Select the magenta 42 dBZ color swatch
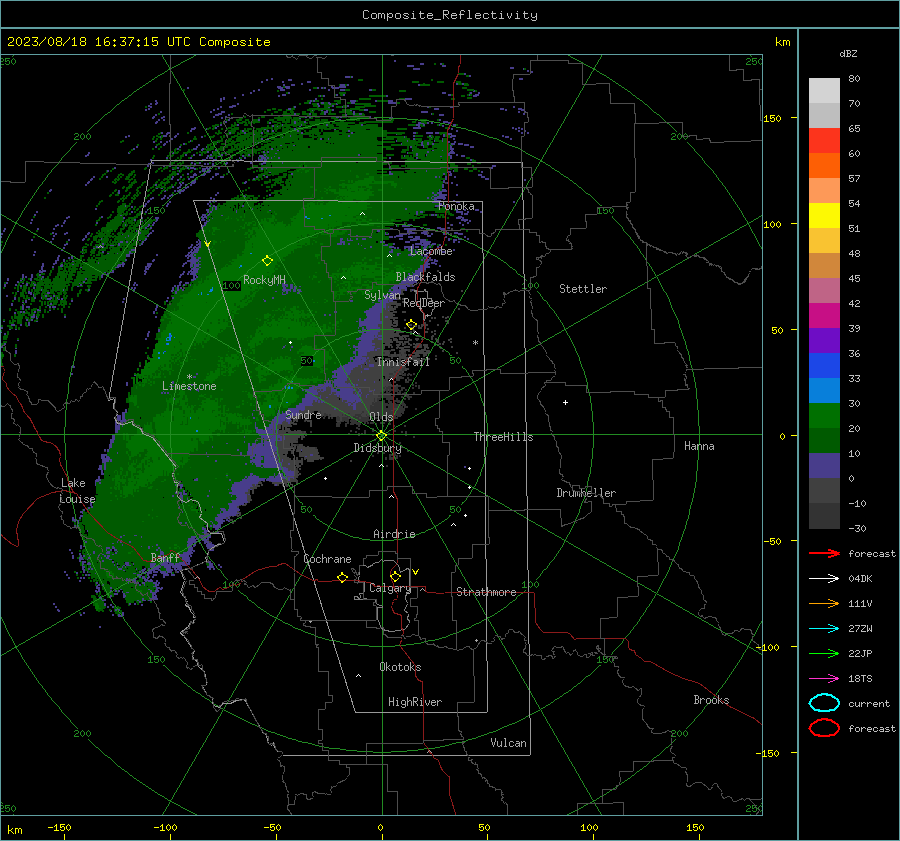The image size is (900, 841). (824, 316)
